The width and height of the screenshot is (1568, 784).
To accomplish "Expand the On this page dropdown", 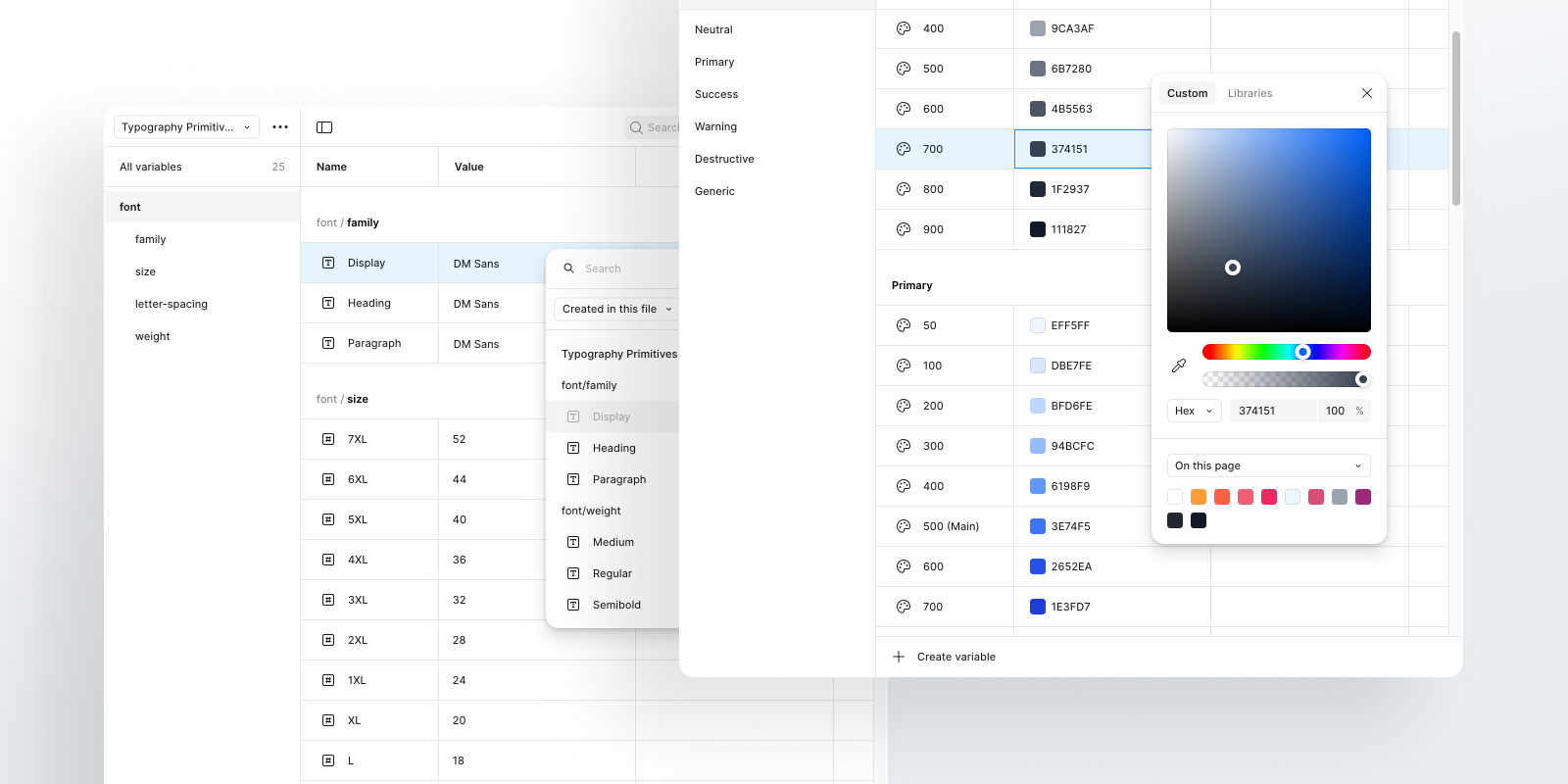I will click(x=1268, y=465).
